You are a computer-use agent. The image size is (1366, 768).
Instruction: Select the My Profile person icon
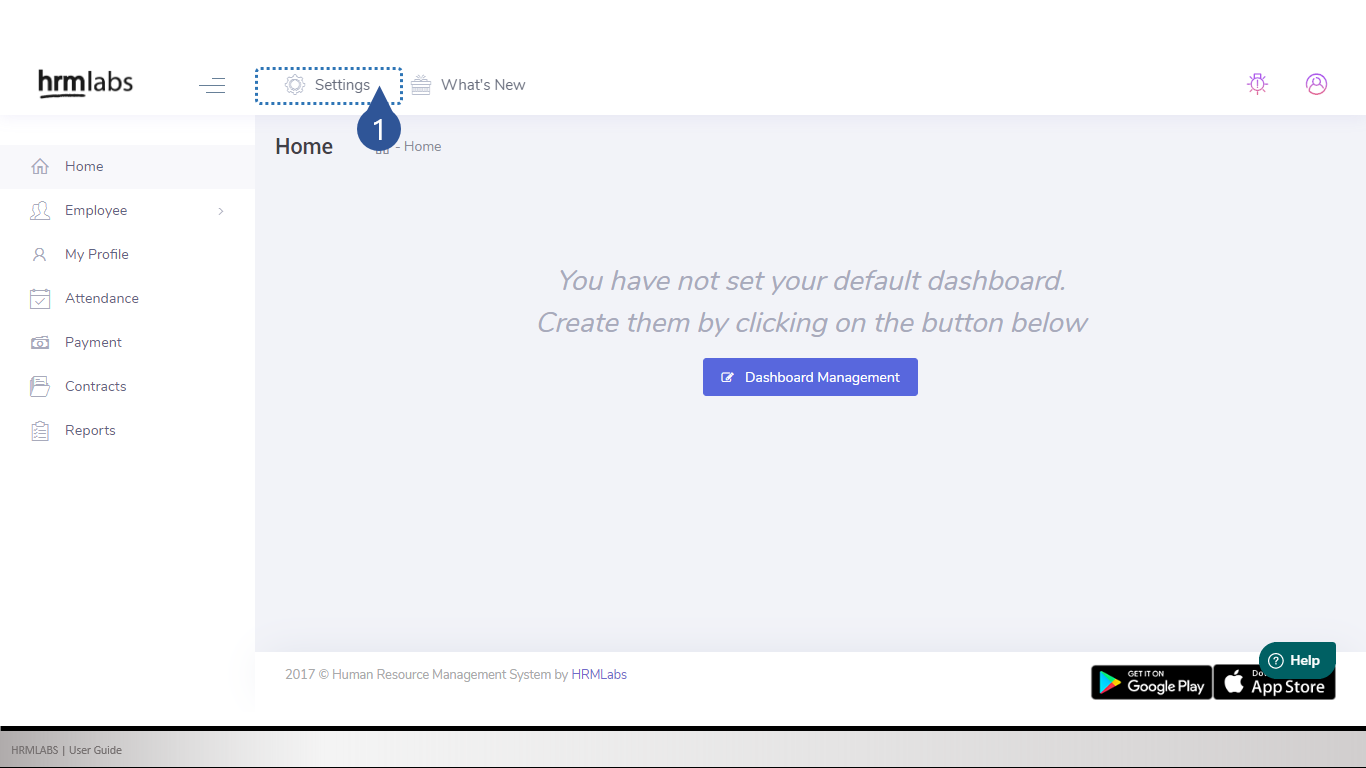pyautogui.click(x=40, y=255)
